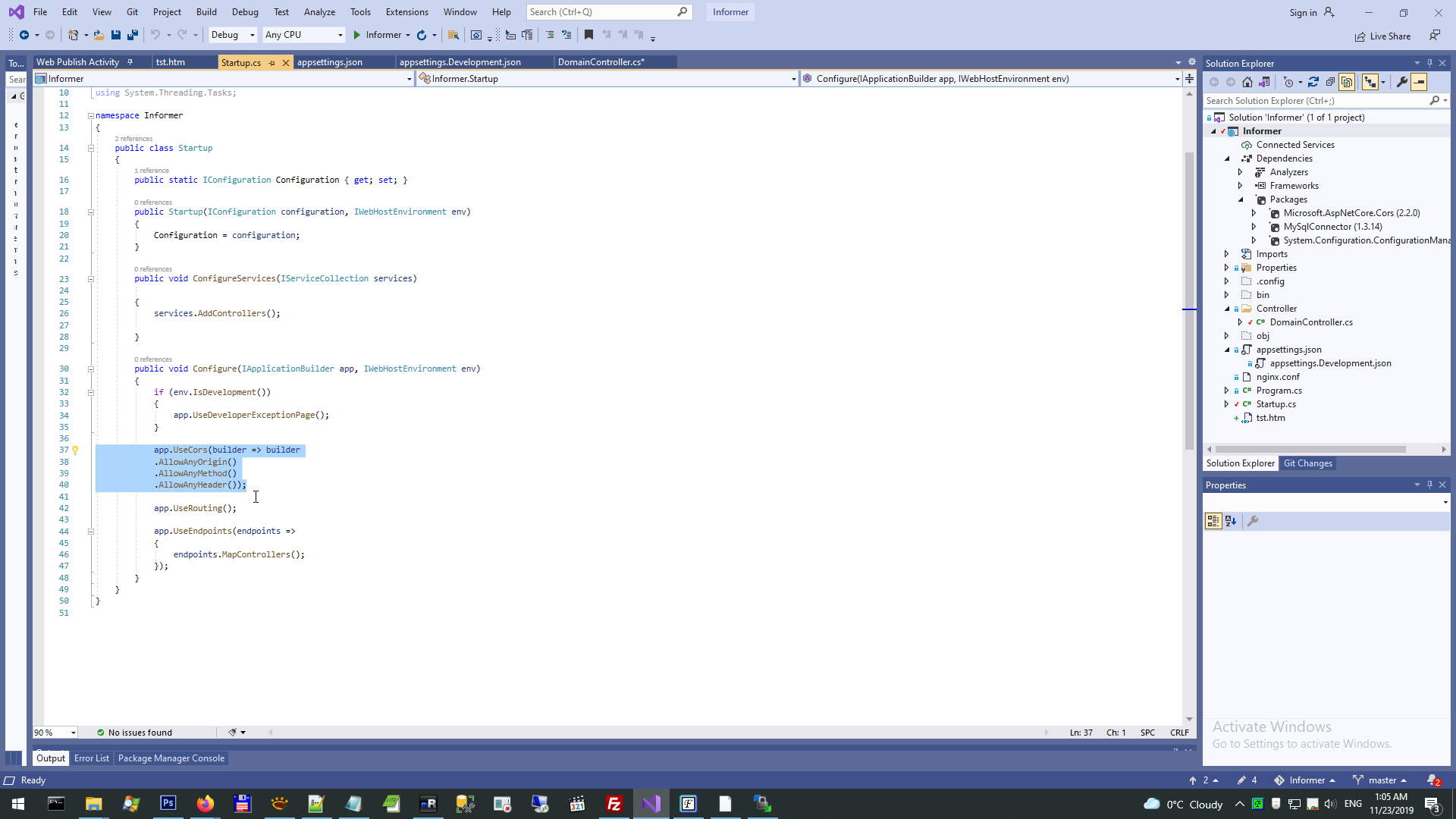Click the Find in Files toolbar icon
This screenshot has height=819, width=1456.
coord(453,35)
